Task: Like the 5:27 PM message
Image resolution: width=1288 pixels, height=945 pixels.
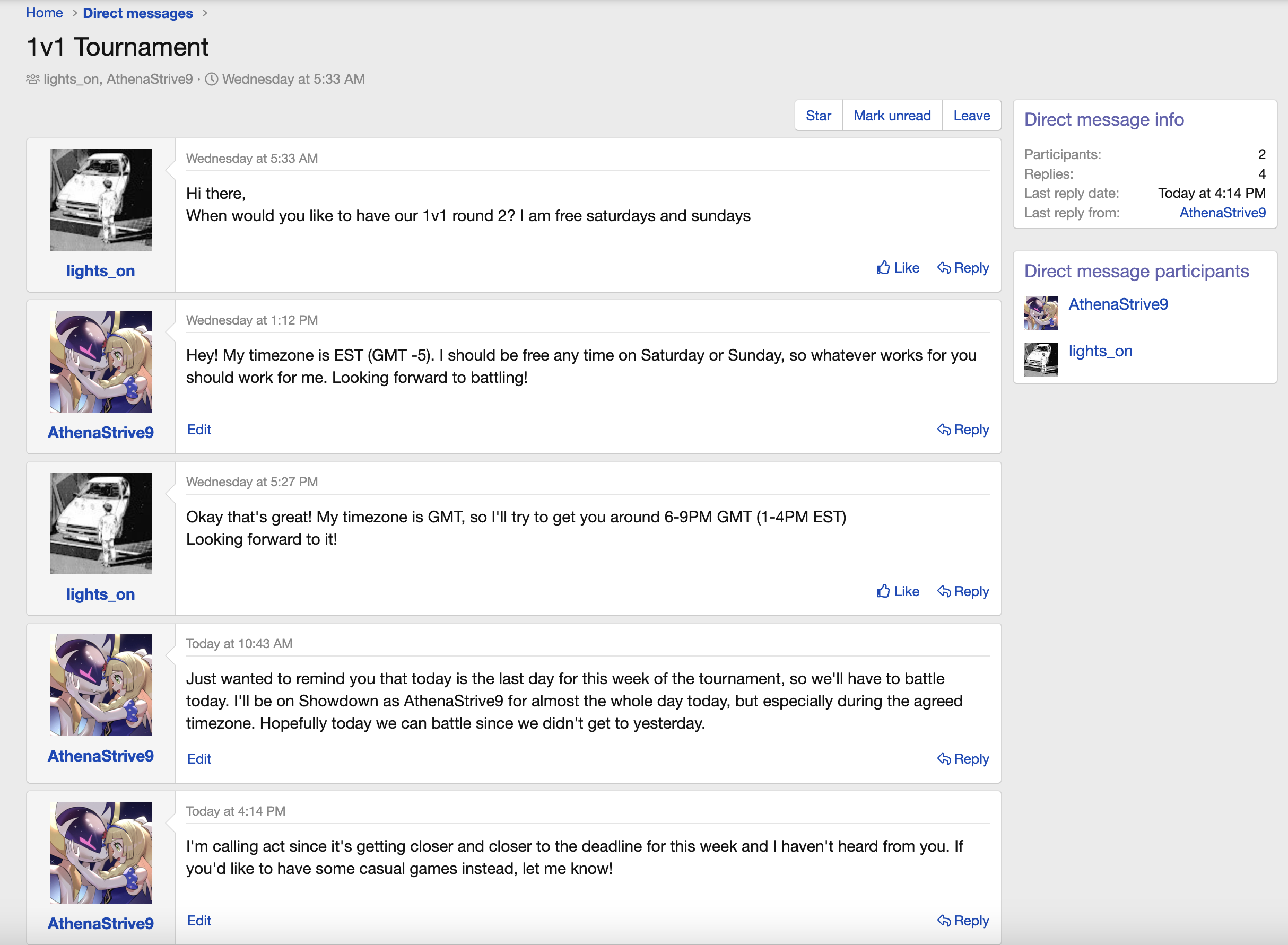Action: pos(898,591)
